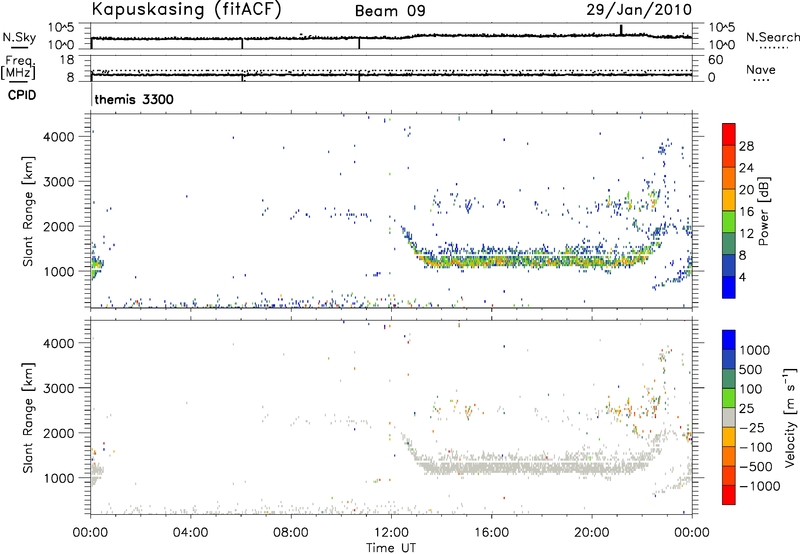Click the Time UT axis title

pyautogui.click(x=391, y=548)
